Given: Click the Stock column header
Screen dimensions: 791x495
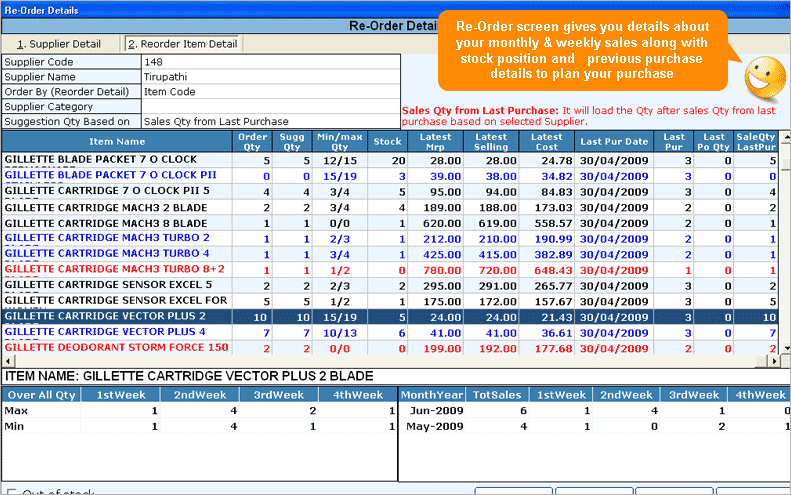Looking at the screenshot, I should point(387,142).
